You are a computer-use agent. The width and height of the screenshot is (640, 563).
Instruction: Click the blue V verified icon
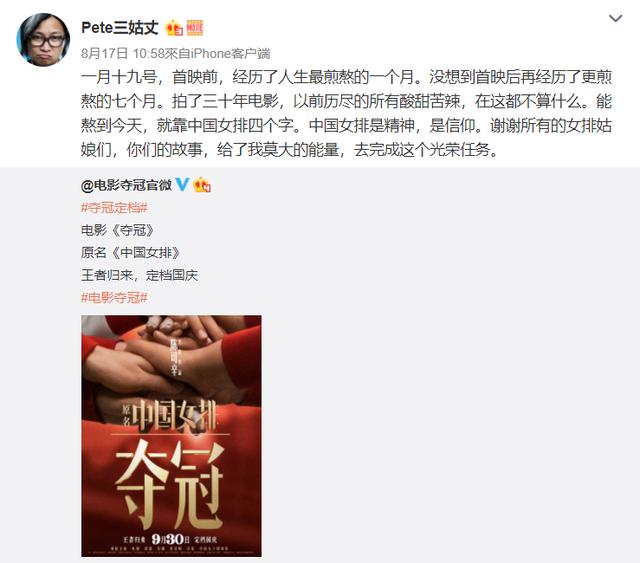[182, 185]
